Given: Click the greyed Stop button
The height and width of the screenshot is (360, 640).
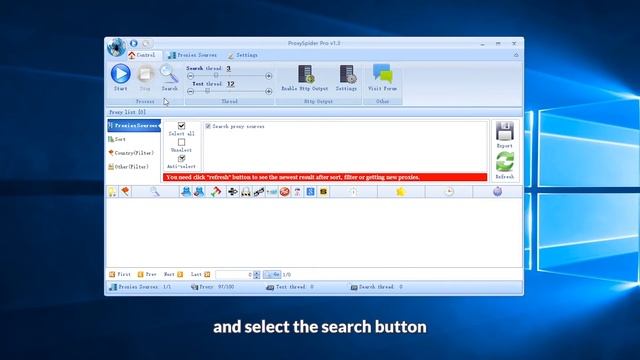Looking at the screenshot, I should [145, 78].
